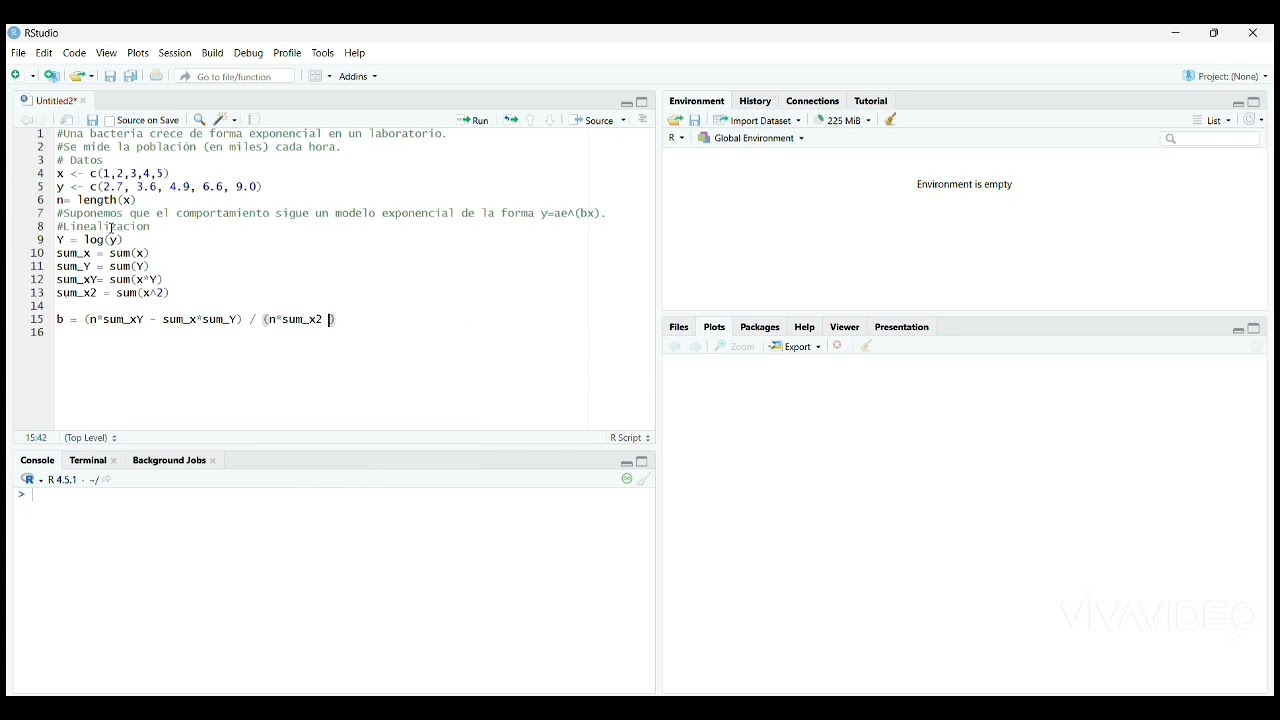Screen dimensions: 1280x720
Task: Open the Tutorial tab
Action: [x=871, y=101]
